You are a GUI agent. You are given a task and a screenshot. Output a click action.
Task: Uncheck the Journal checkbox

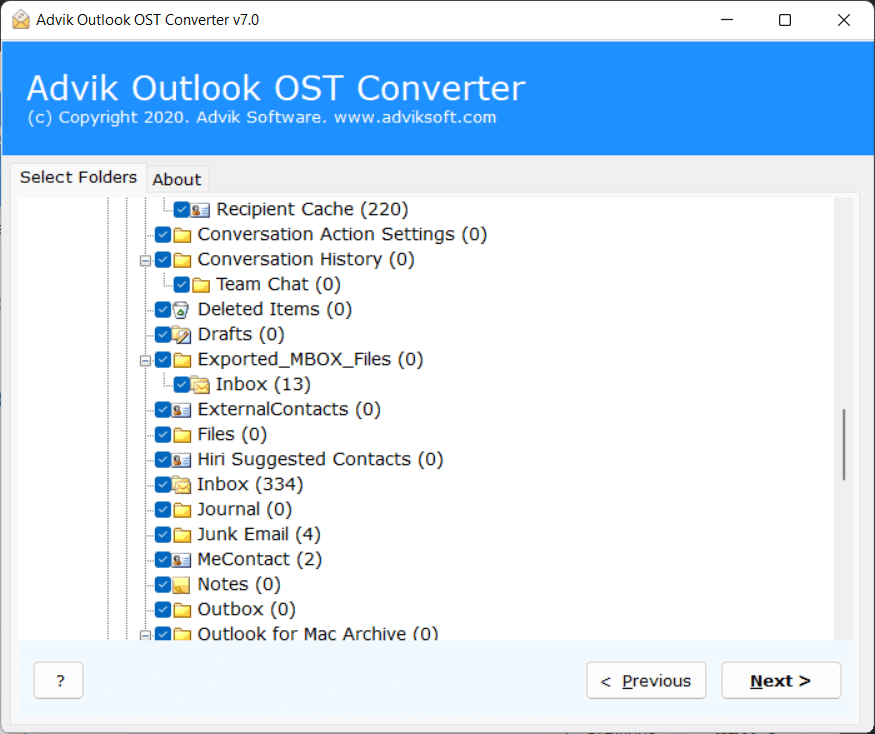[x=163, y=510]
